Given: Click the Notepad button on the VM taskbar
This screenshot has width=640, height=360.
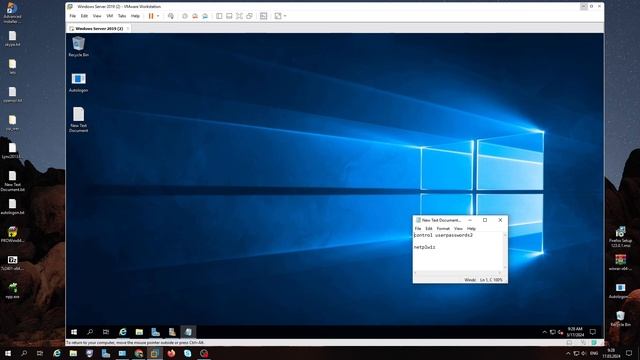Looking at the screenshot, I should 188,332.
